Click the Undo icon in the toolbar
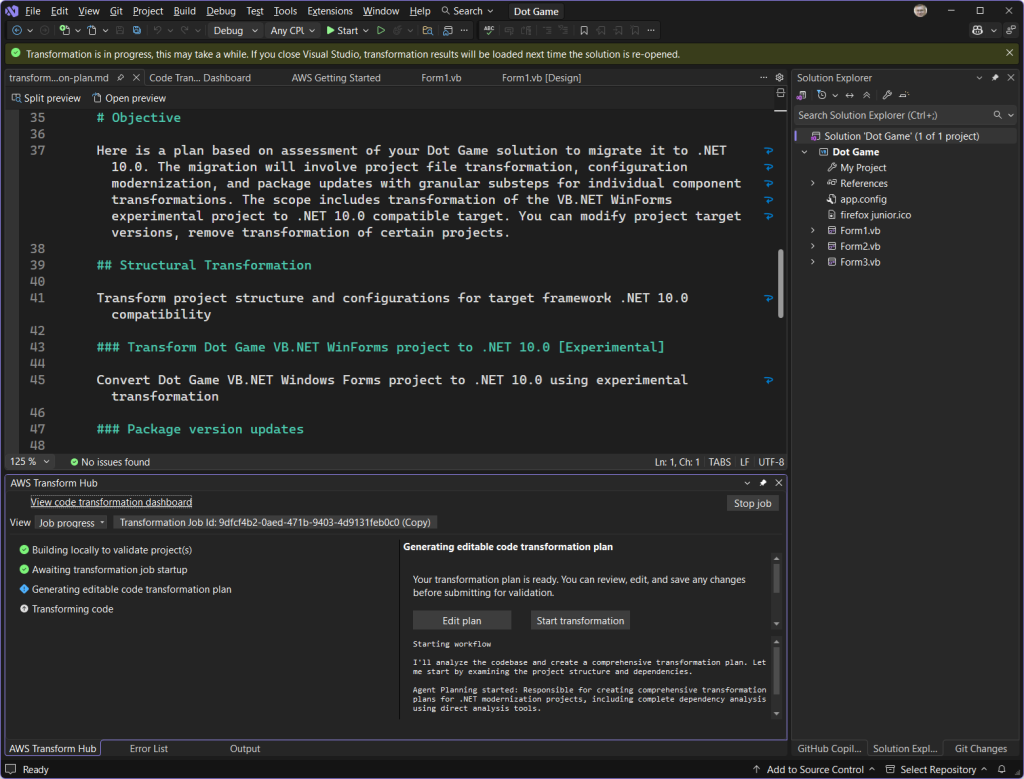Image resolution: width=1024 pixels, height=779 pixels. (x=156, y=30)
